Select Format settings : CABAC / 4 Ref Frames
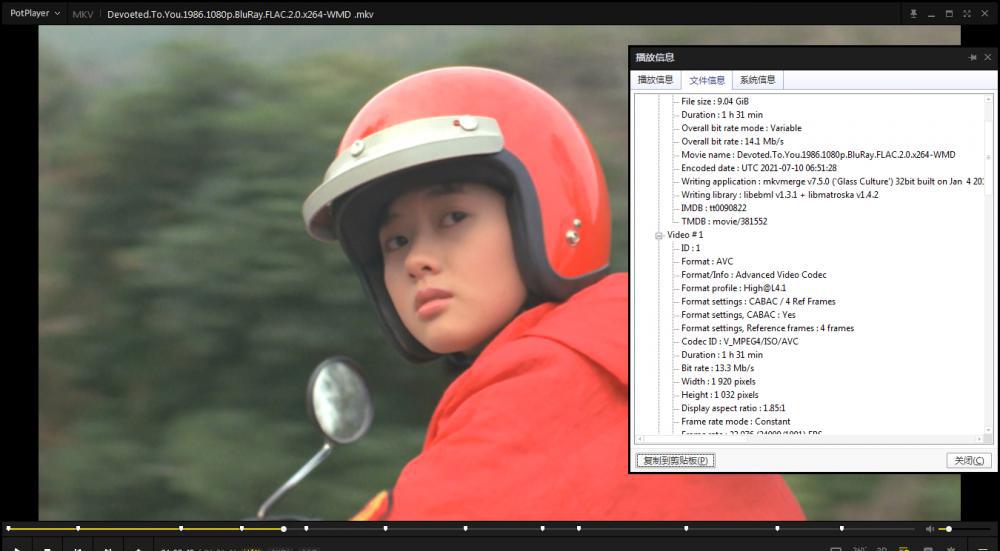The height and width of the screenshot is (551, 1000). (758, 302)
